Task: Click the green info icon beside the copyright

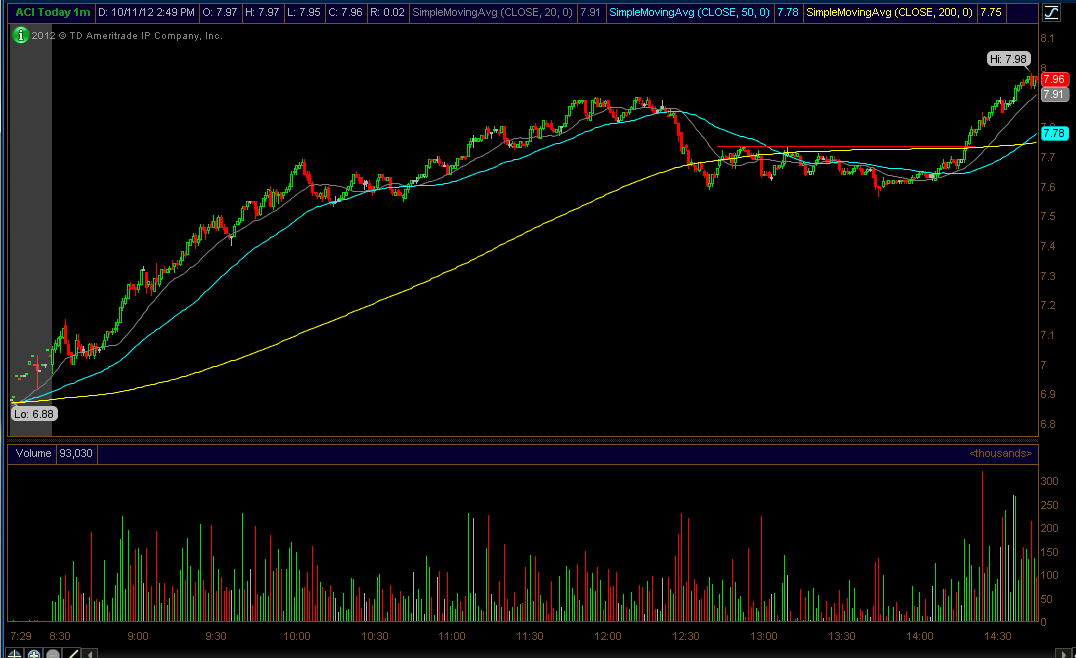Action: pos(21,35)
